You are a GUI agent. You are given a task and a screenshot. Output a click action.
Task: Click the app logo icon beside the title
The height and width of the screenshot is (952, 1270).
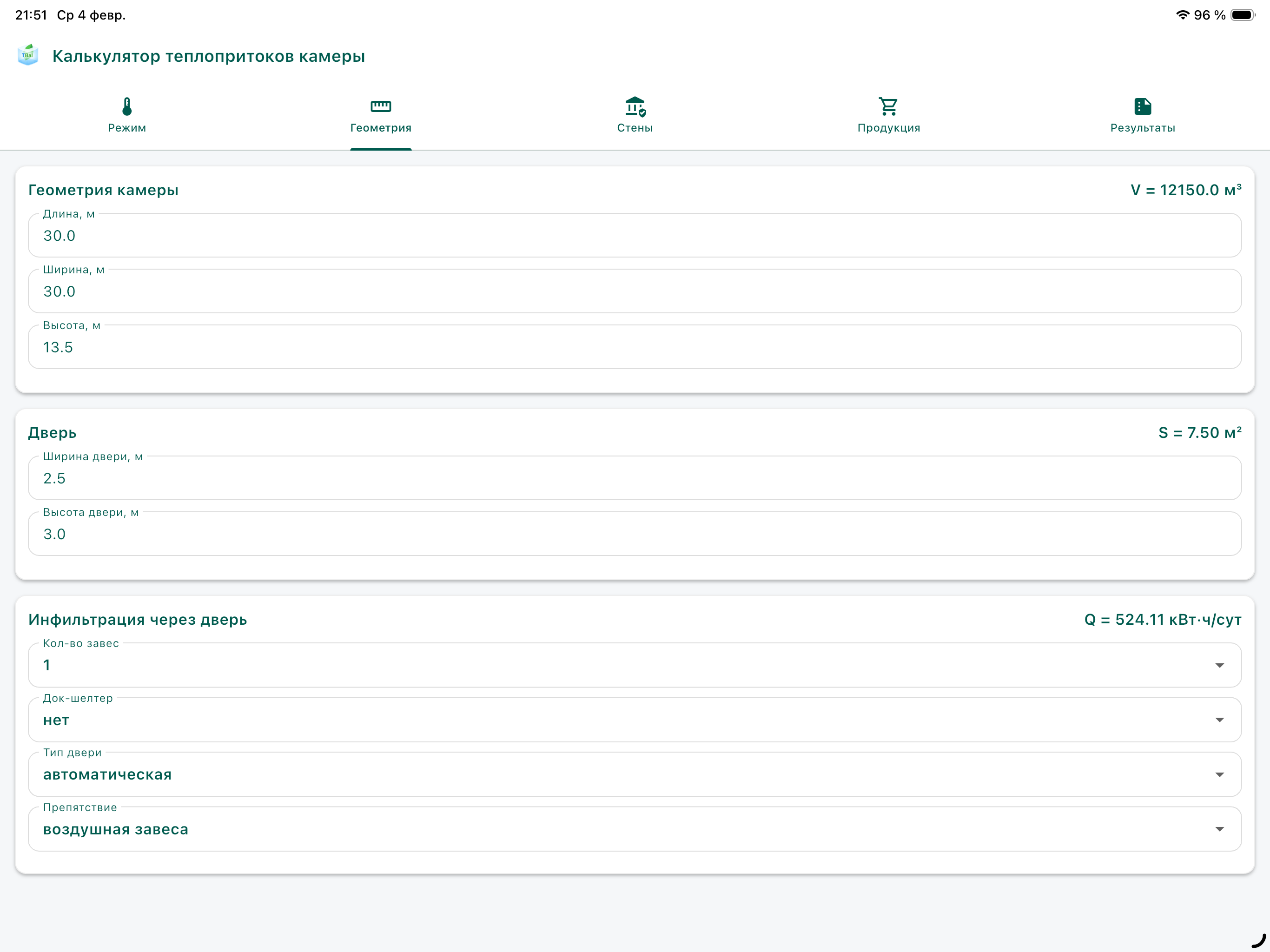coord(27,55)
